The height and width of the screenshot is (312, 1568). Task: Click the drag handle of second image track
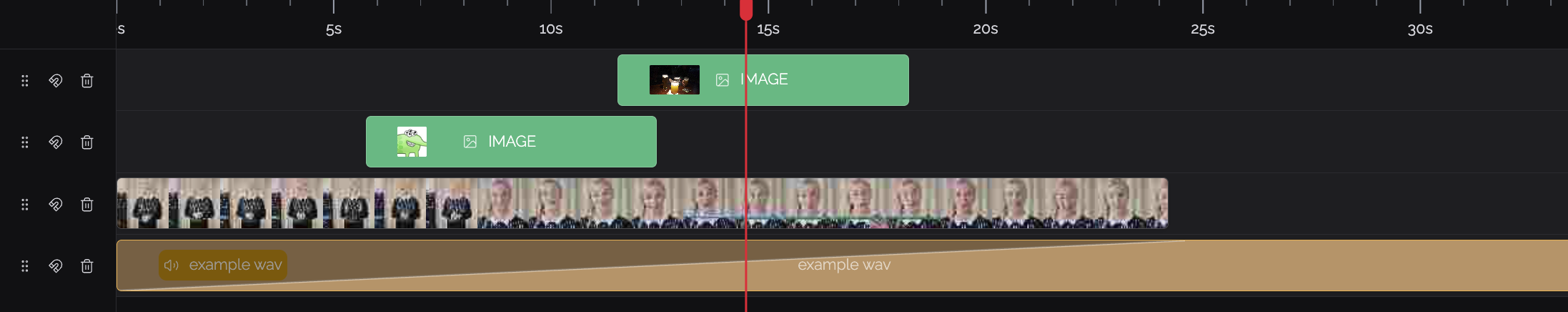coord(25,142)
